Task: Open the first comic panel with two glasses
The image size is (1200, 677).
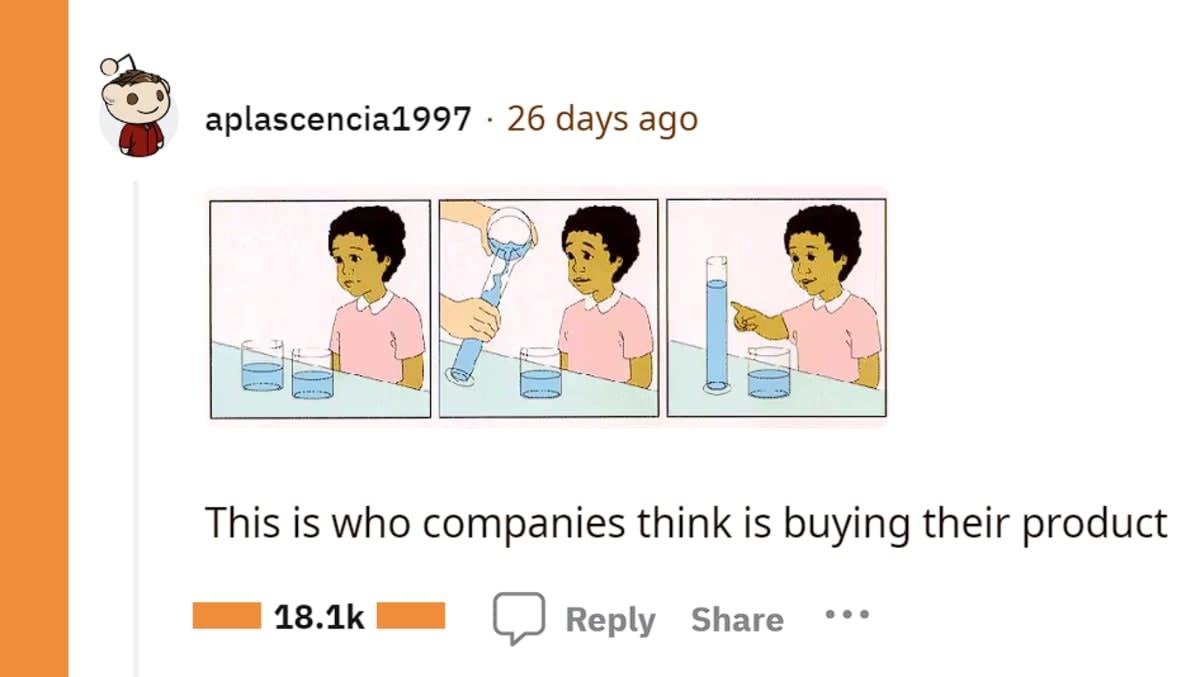Action: 320,308
